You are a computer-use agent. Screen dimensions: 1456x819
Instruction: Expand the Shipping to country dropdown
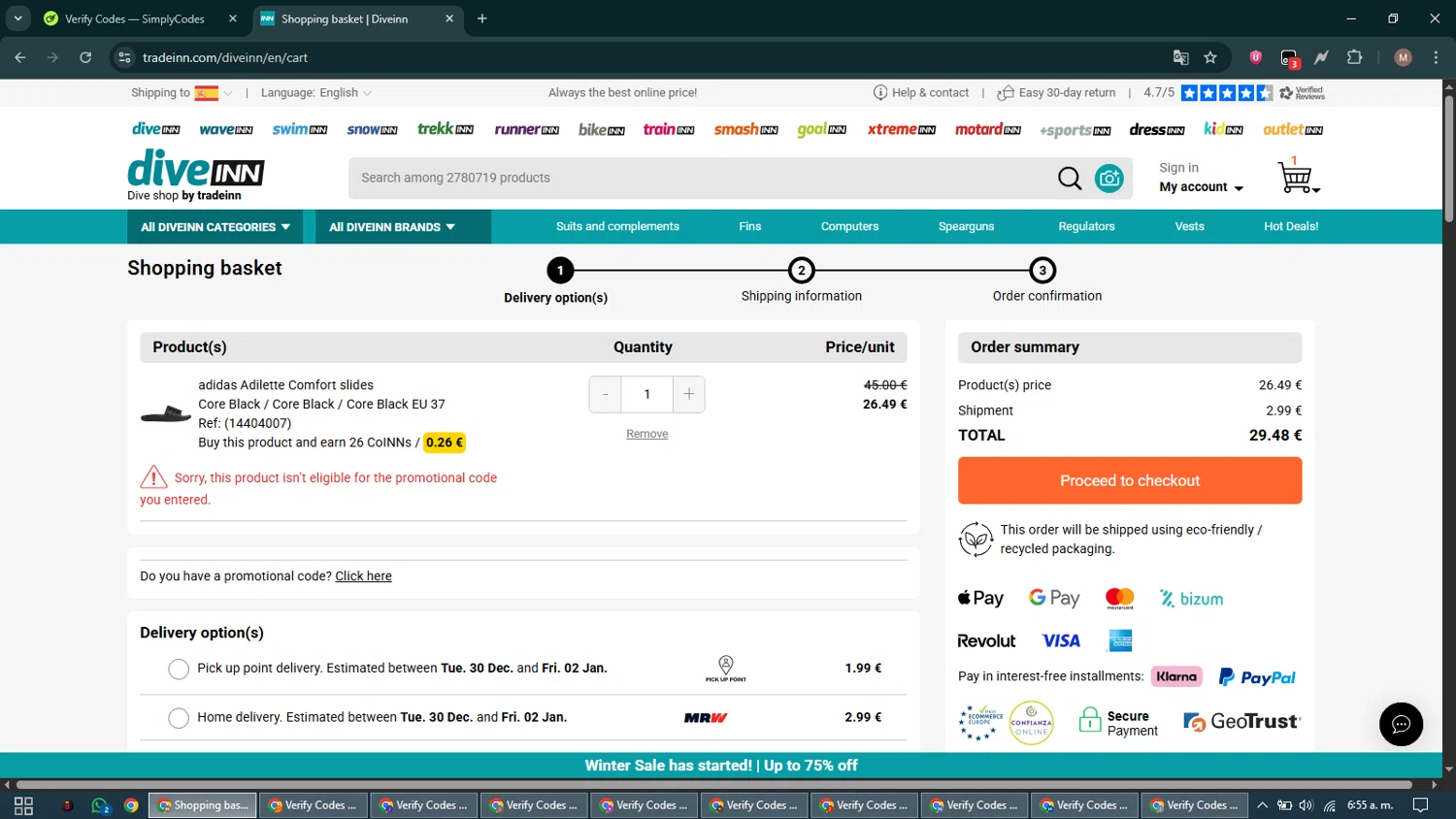228,93
